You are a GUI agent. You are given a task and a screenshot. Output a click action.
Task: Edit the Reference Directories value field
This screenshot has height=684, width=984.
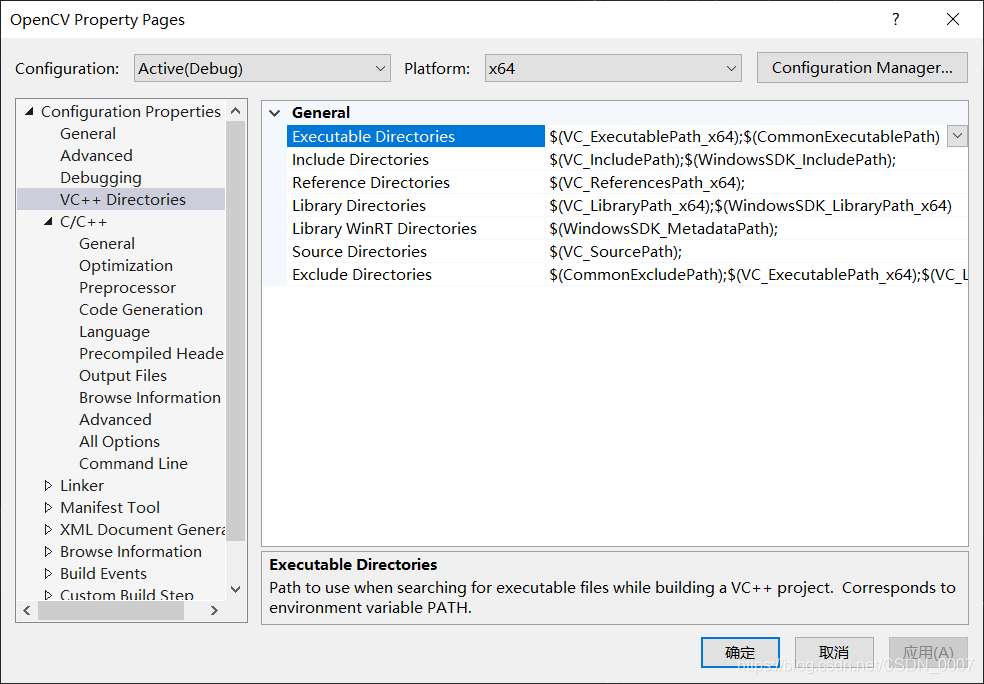click(x=756, y=183)
